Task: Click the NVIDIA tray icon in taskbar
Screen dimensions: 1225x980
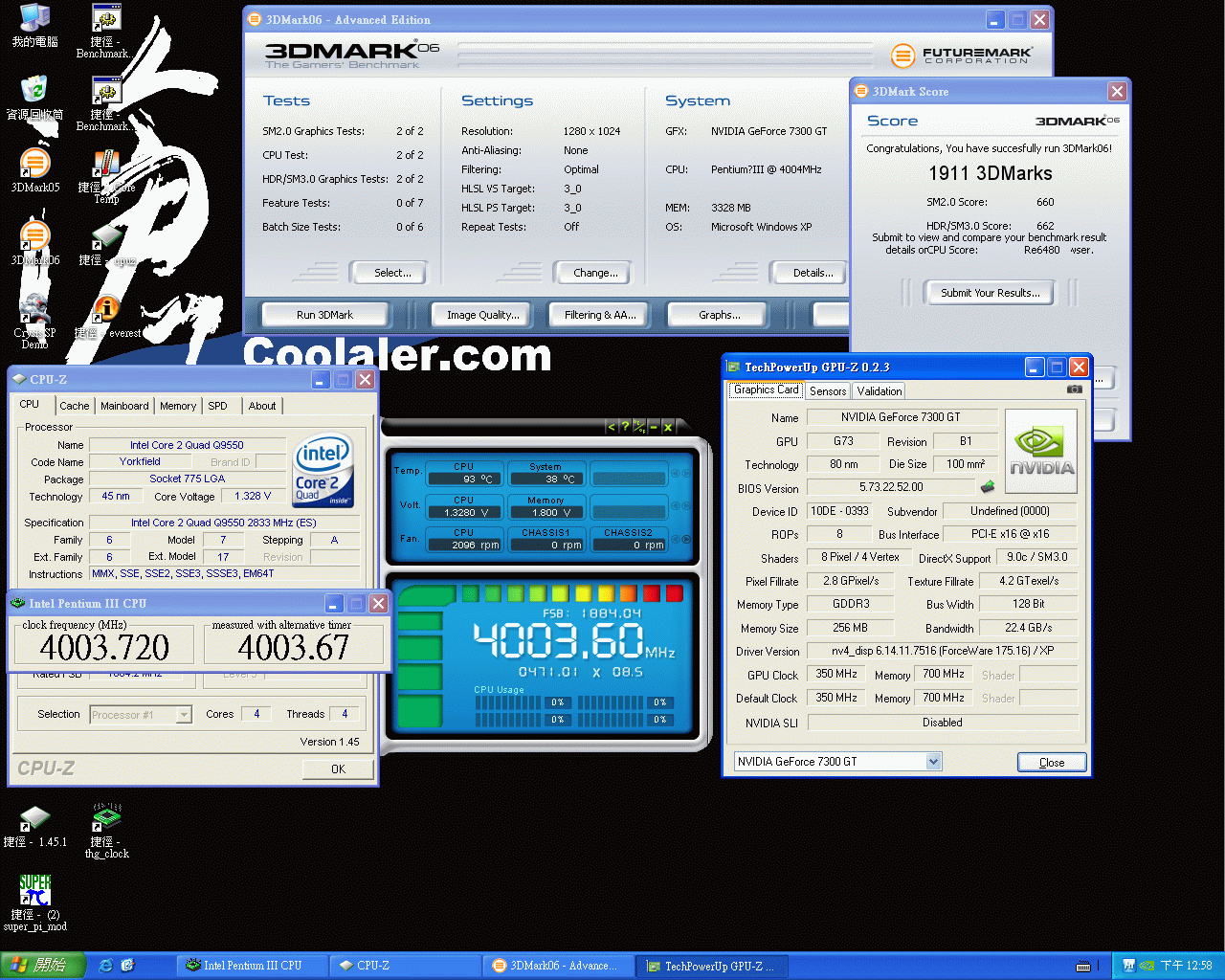Action: pos(1147,966)
